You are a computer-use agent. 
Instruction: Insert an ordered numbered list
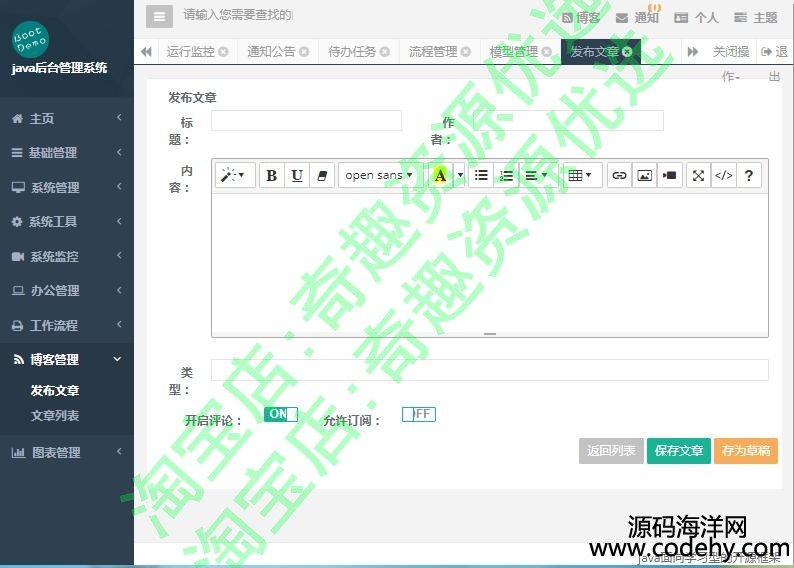[x=506, y=175]
